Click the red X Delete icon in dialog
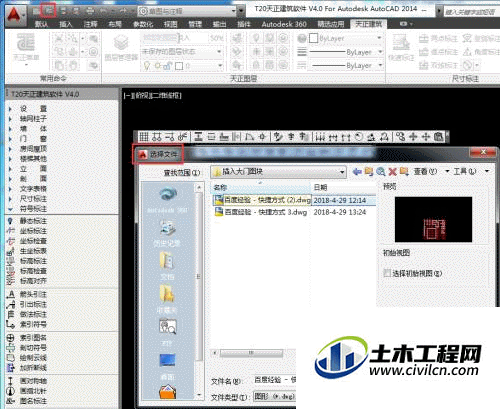Screen dimensions: 500x409 click(x=392, y=172)
